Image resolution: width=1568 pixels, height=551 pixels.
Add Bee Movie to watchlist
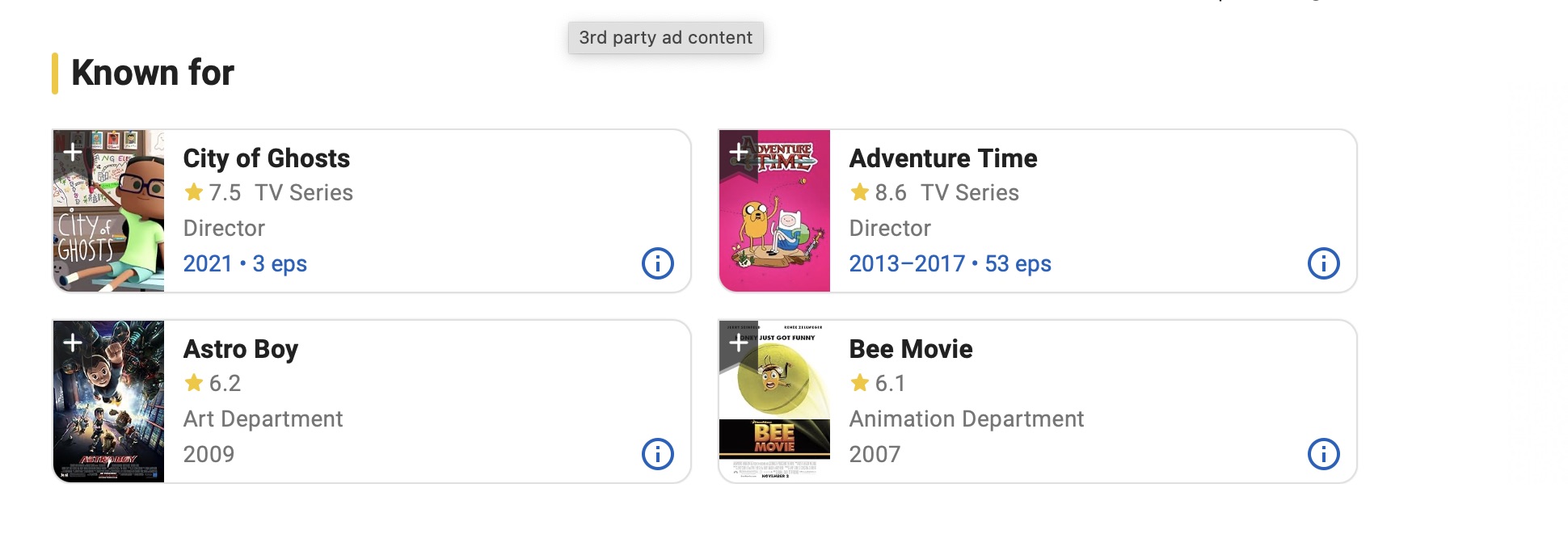pos(739,343)
